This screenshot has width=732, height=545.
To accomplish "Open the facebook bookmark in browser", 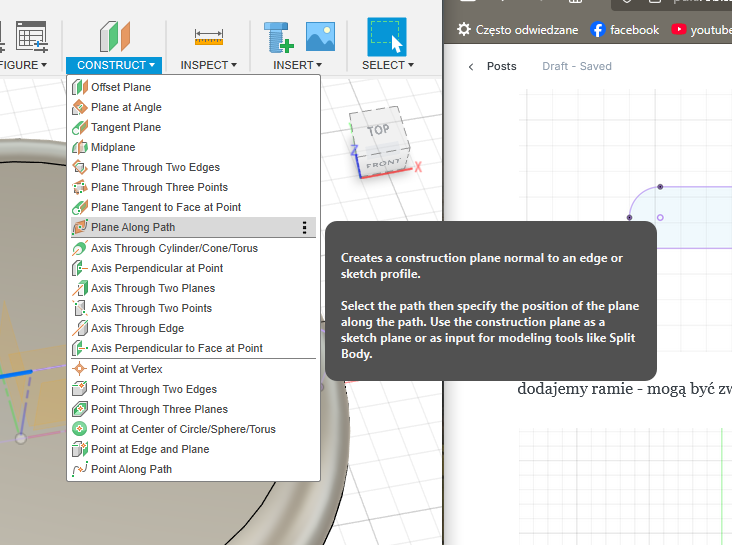I will [625, 30].
